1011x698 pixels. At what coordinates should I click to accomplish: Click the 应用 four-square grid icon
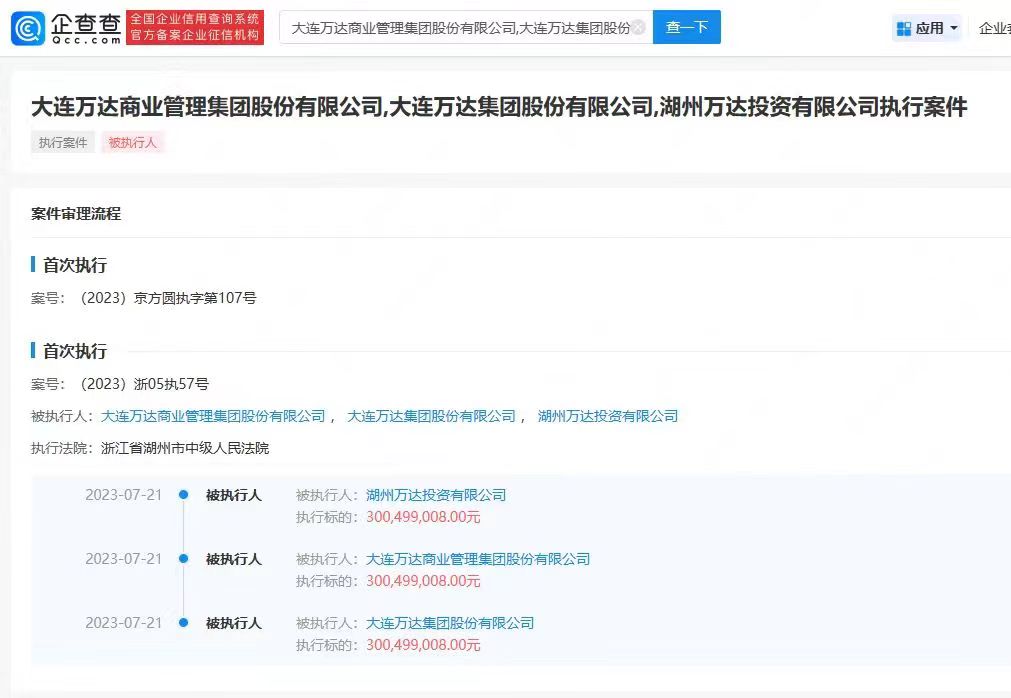(x=904, y=28)
